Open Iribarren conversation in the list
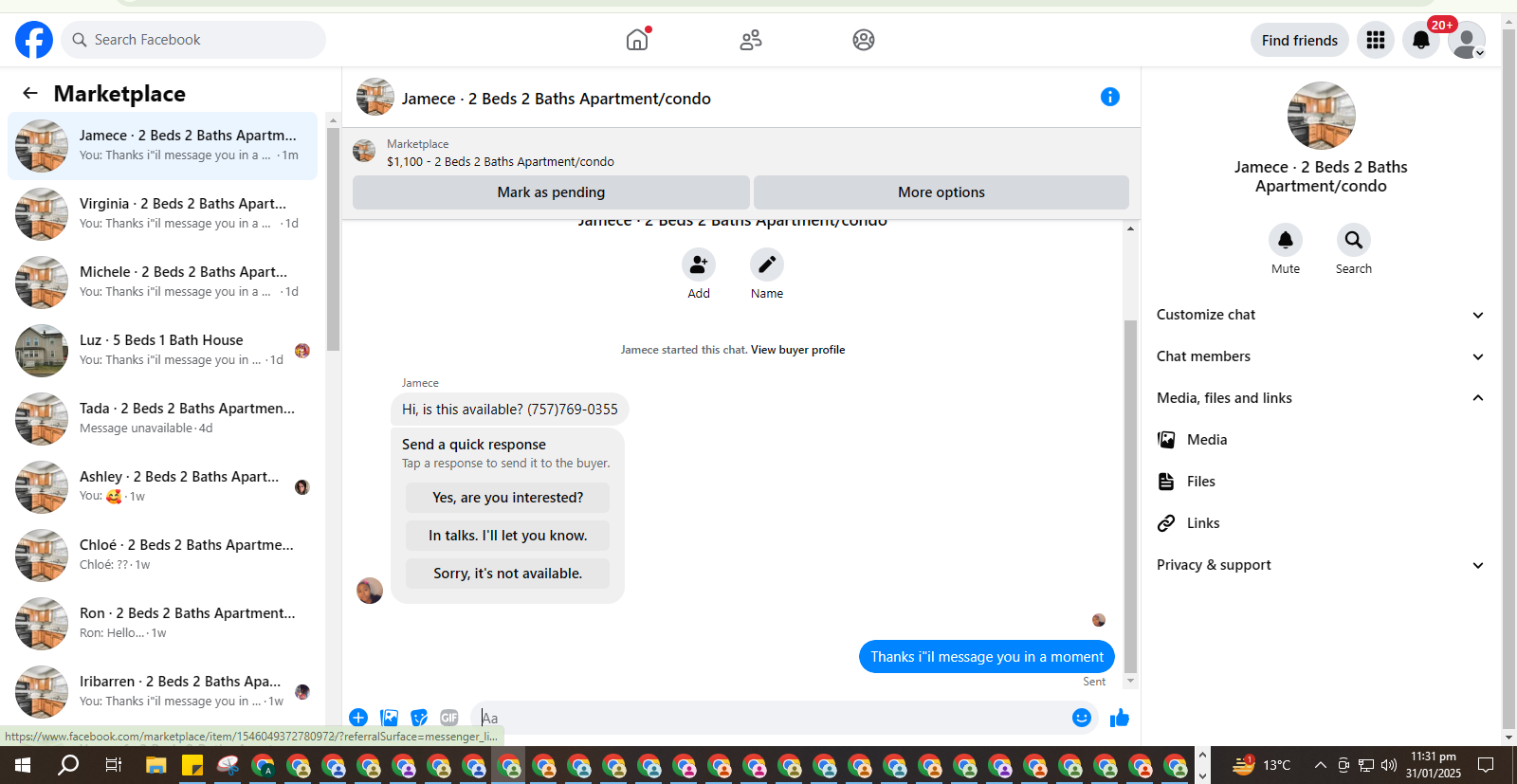 163,692
